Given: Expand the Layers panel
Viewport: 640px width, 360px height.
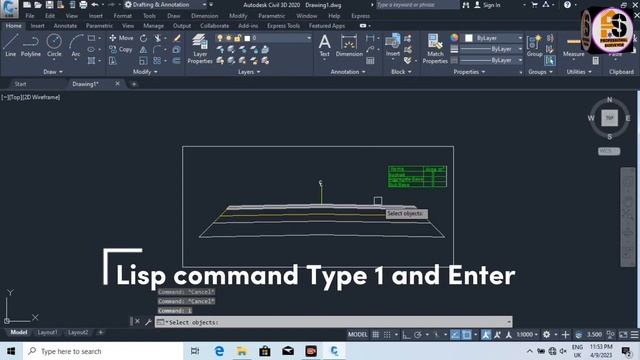Looking at the screenshot, I should pyautogui.click(x=249, y=72).
